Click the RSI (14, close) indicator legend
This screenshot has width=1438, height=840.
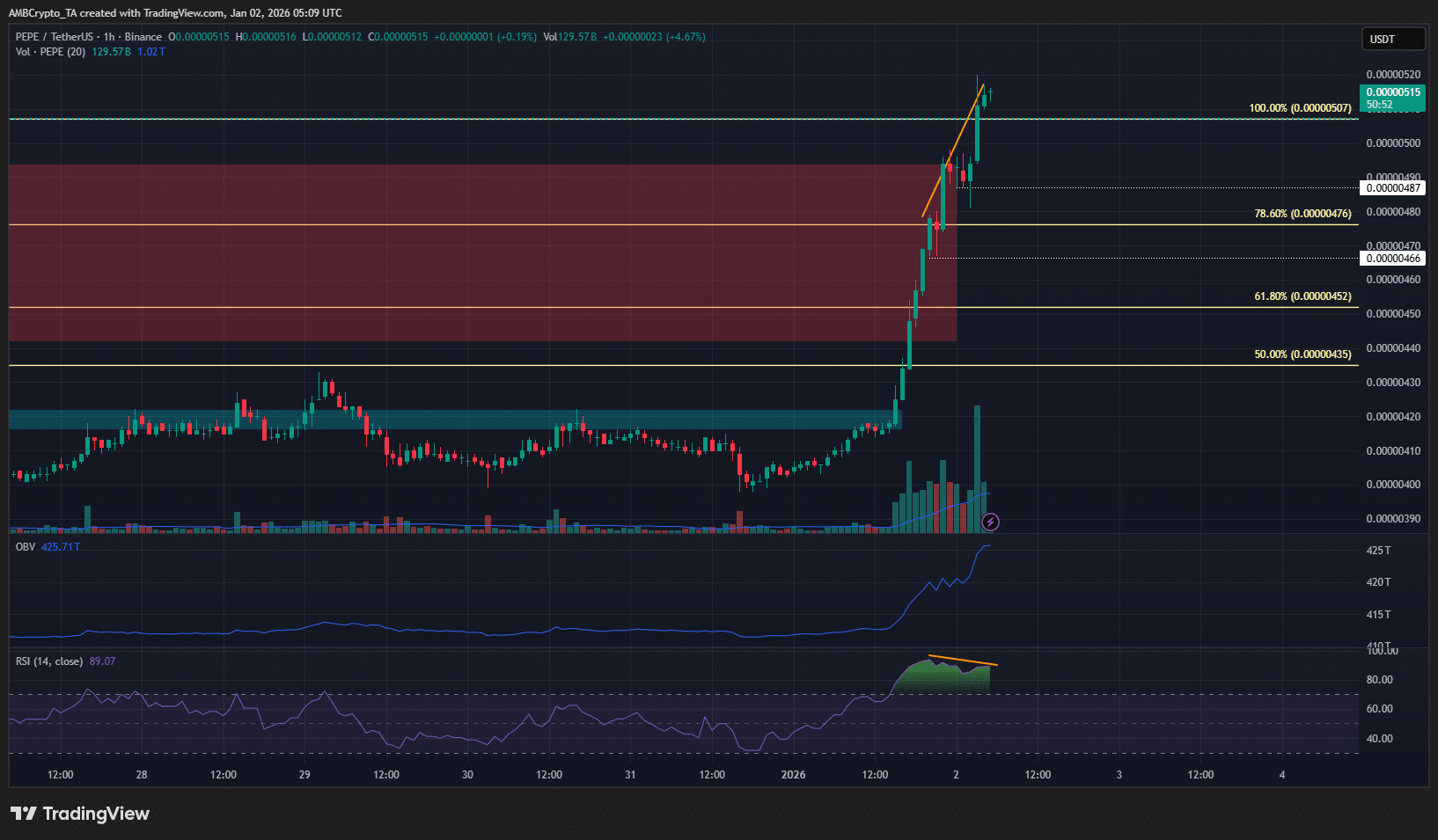(x=49, y=661)
